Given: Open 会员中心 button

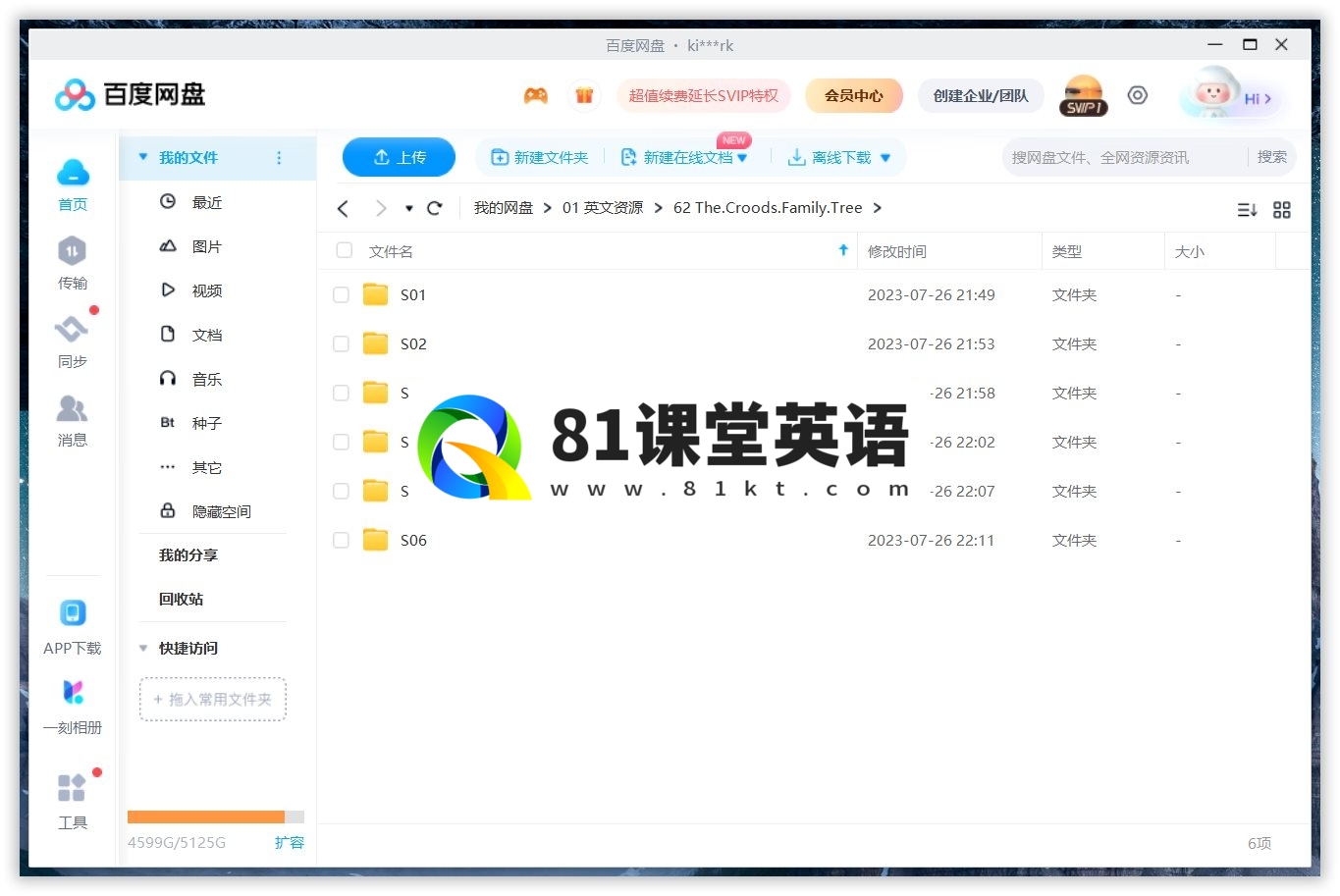Looking at the screenshot, I should point(853,96).
